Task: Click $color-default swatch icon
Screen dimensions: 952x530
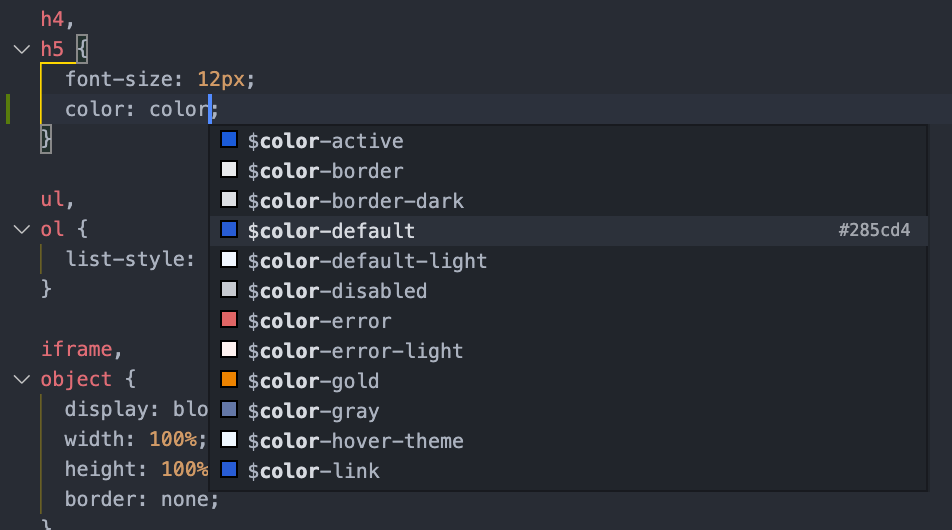Action: click(x=229, y=230)
